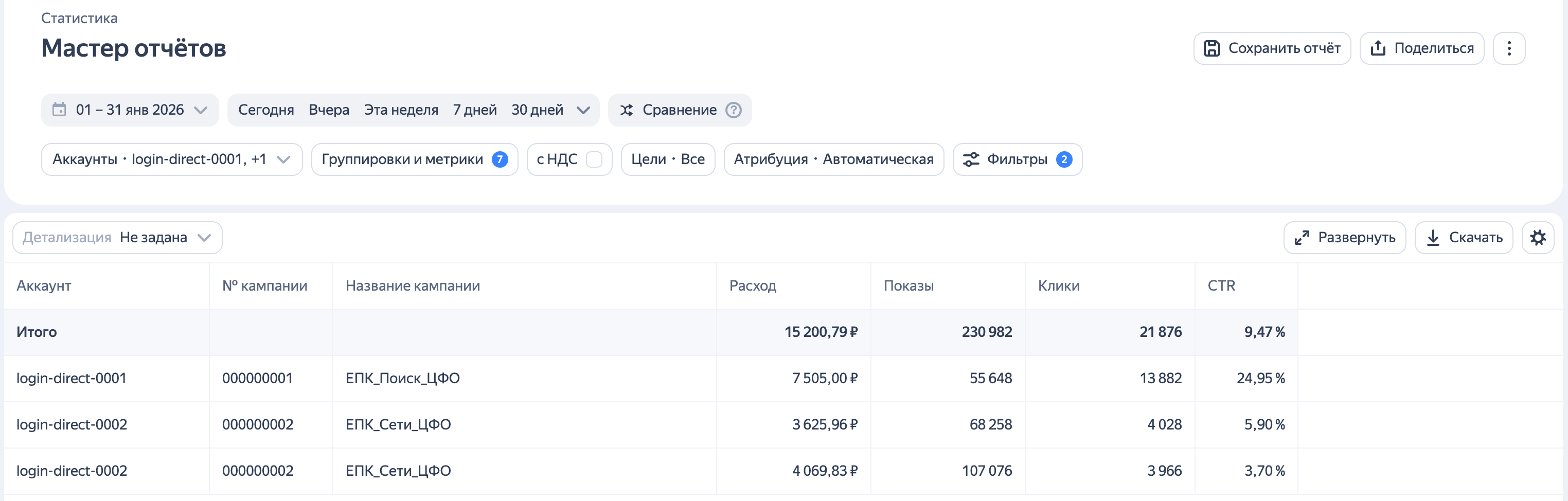Click the save report floppy disk icon
Viewport: 1568px width, 501px height.
1212,48
